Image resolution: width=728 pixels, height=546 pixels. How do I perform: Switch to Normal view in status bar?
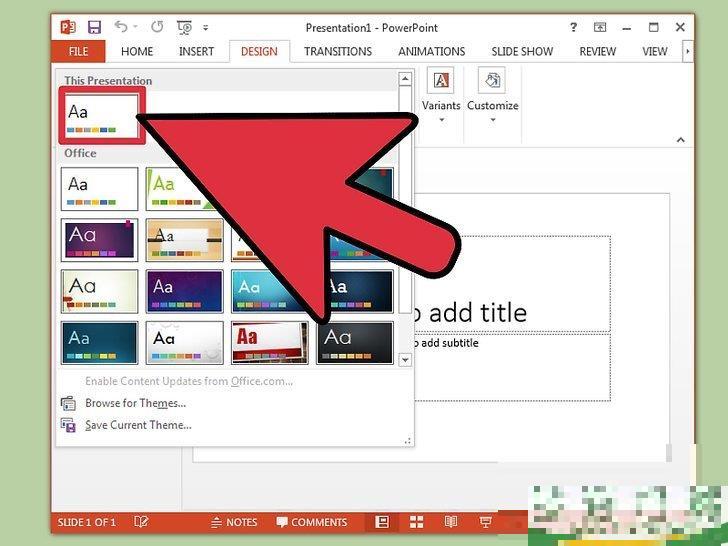tap(382, 522)
